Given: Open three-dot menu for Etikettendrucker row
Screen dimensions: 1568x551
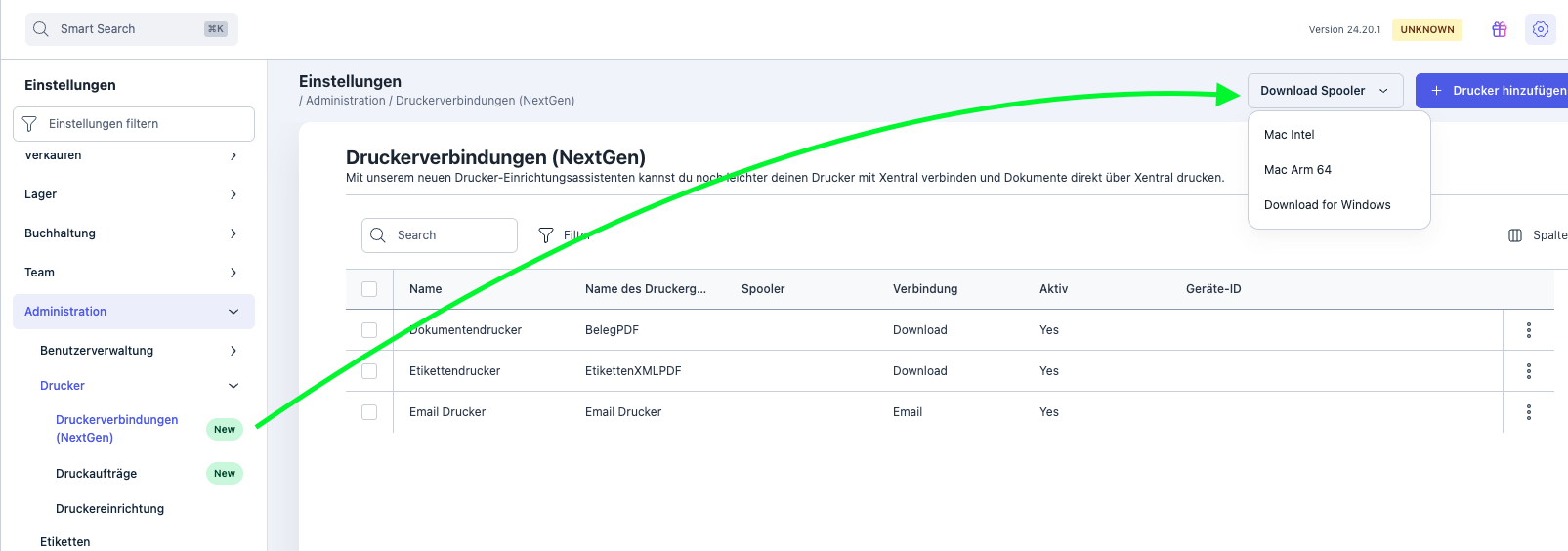Looking at the screenshot, I should coord(1529,371).
